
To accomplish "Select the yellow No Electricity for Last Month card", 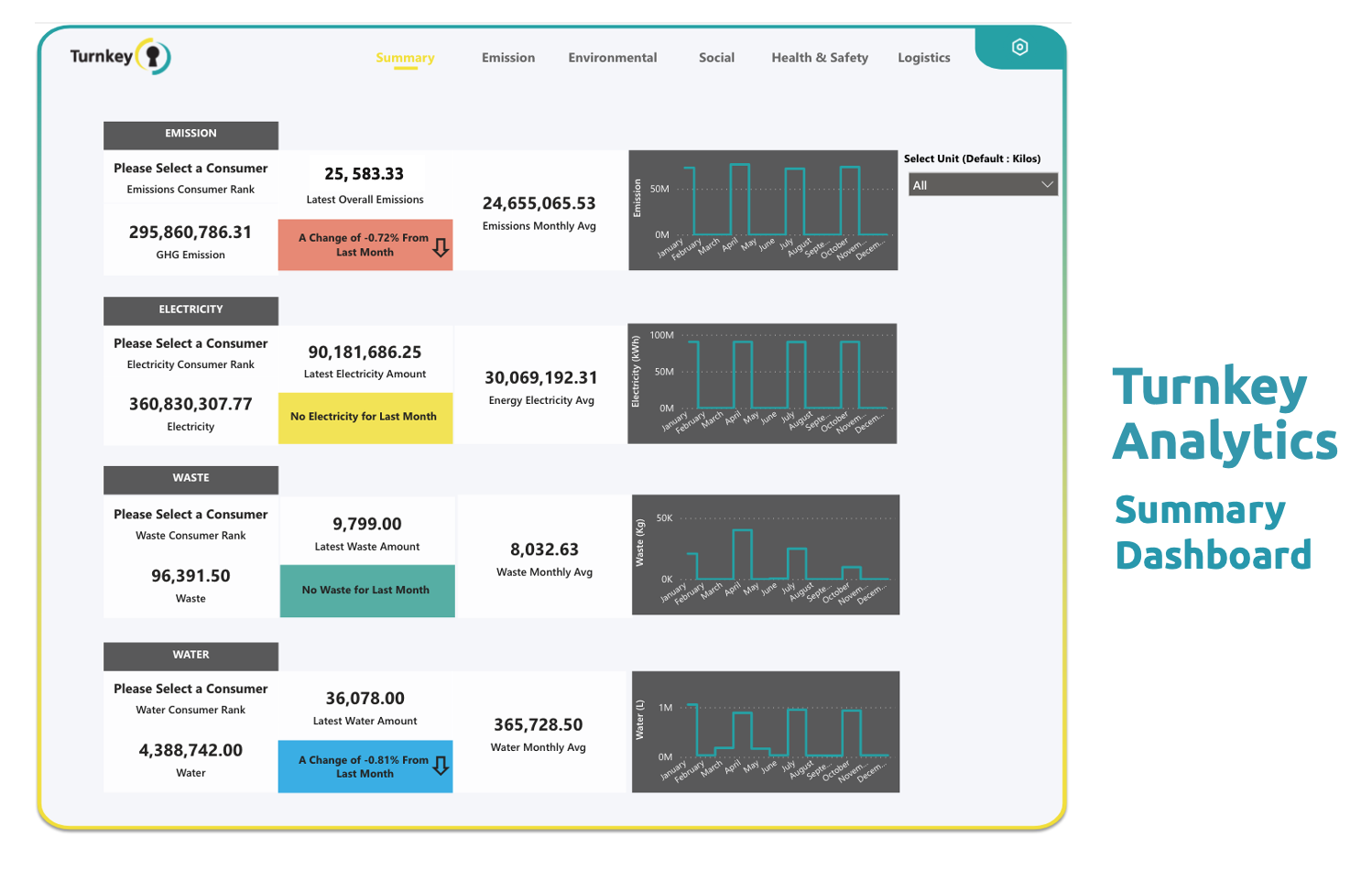I will click(x=365, y=418).
